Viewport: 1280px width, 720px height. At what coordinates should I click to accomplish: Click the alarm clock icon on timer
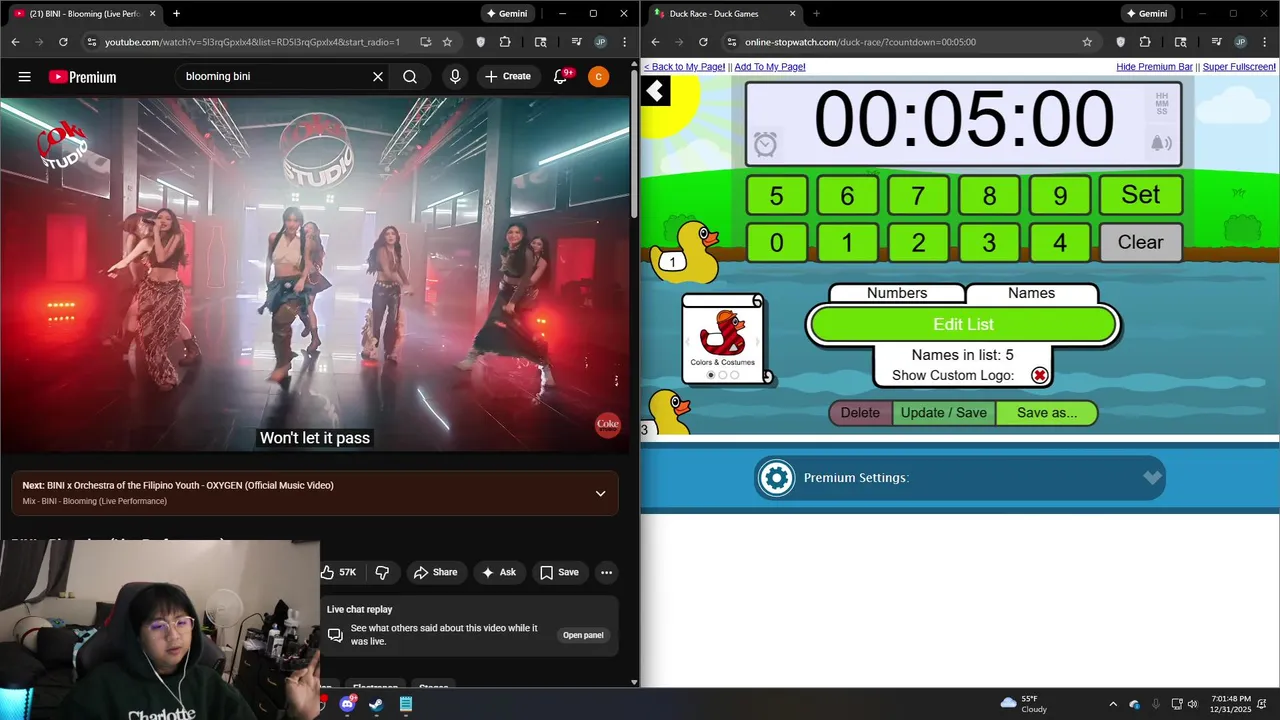[x=765, y=145]
